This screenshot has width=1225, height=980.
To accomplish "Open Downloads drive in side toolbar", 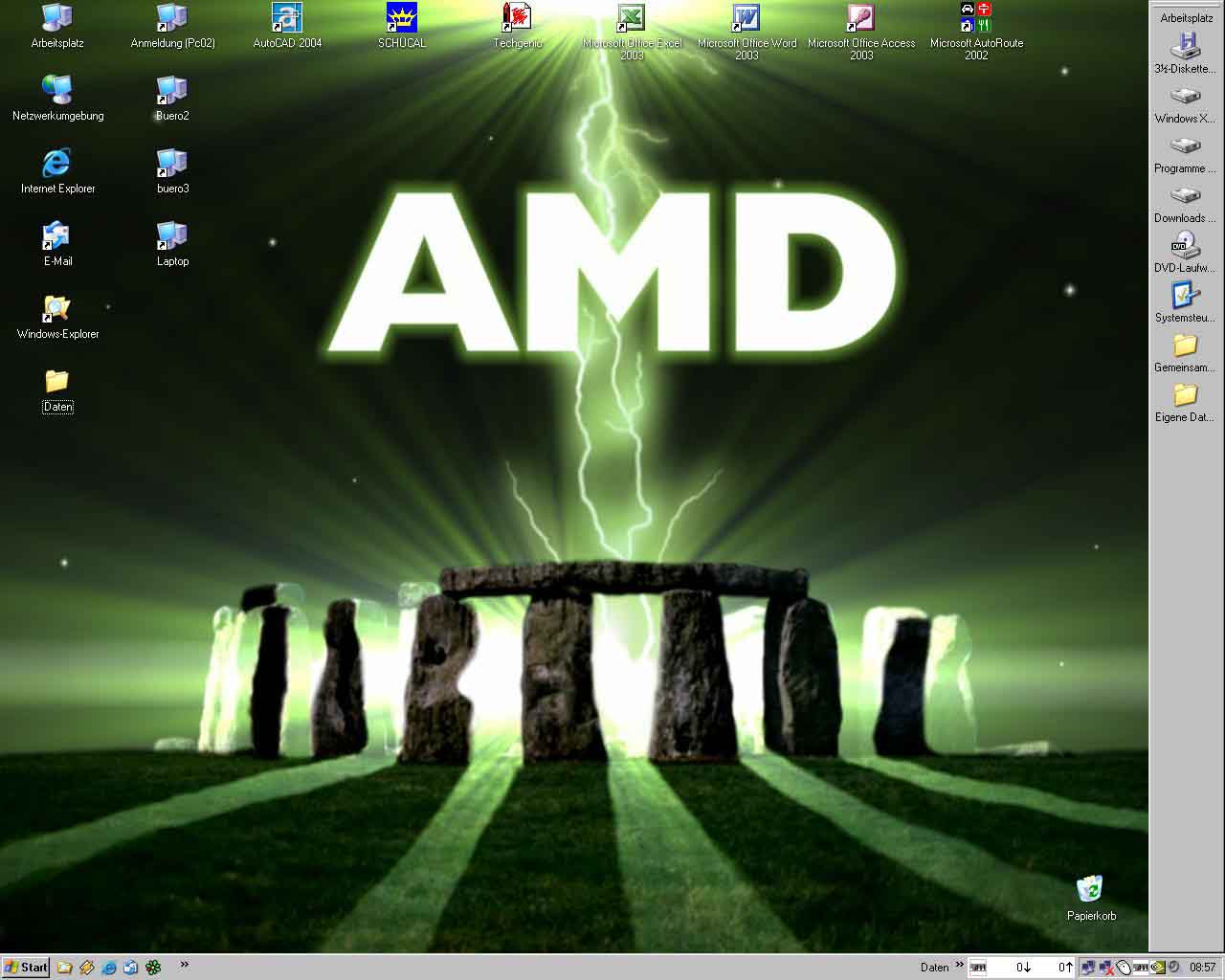I will (x=1185, y=204).
